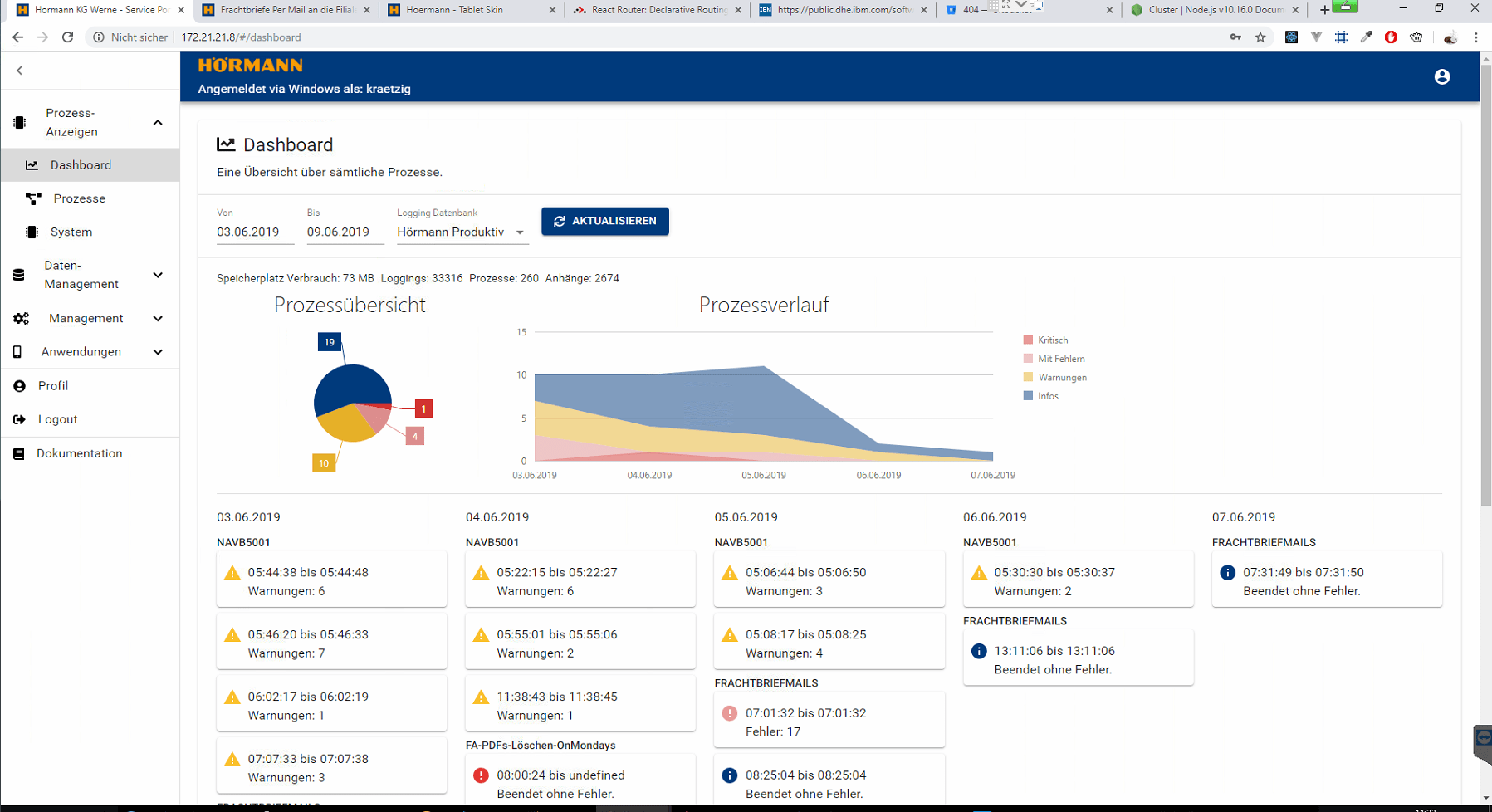The width and height of the screenshot is (1492, 812).
Task: Toggle the Warnungen legend swatch
Action: (1029, 377)
